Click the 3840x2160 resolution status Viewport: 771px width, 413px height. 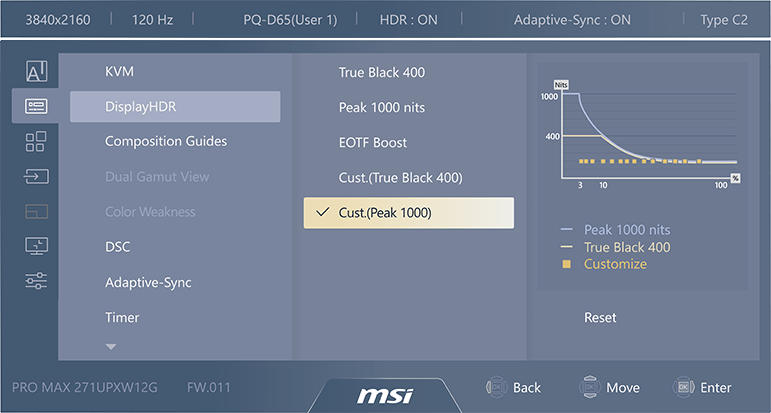click(x=58, y=20)
